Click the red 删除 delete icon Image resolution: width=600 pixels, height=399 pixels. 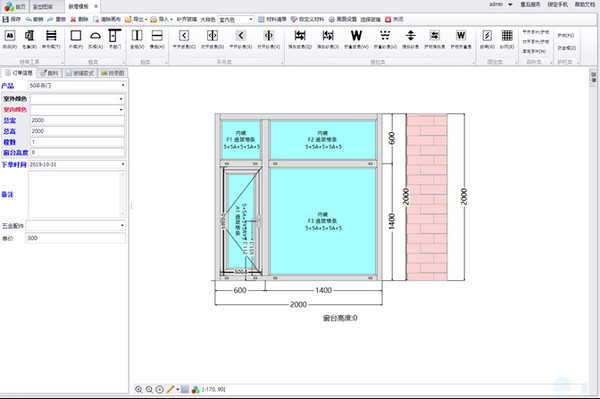pos(73,19)
